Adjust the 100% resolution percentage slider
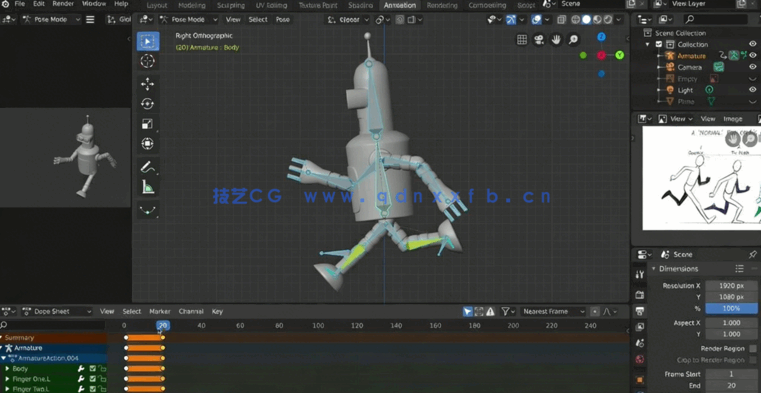The image size is (761, 393). [x=731, y=309]
